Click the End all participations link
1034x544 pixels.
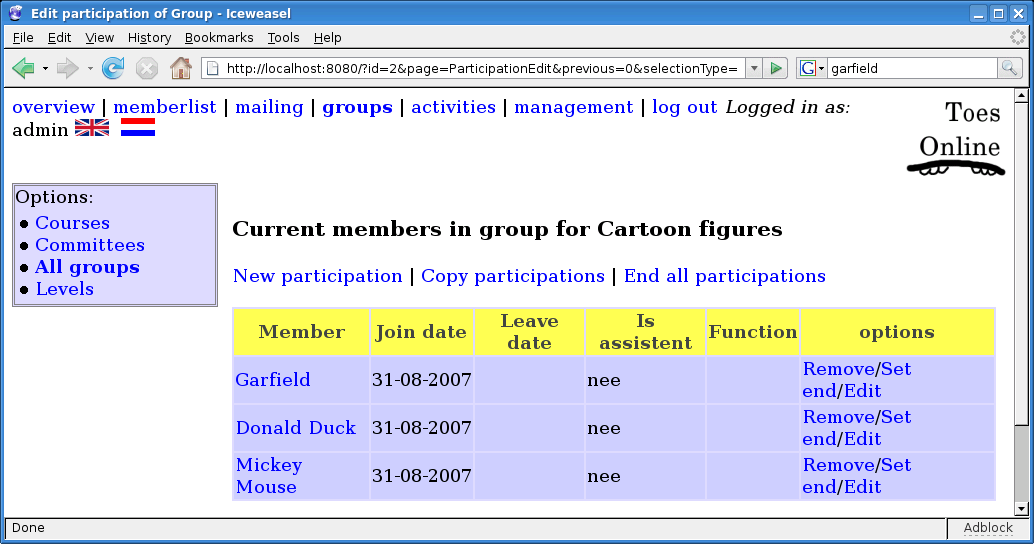click(725, 276)
